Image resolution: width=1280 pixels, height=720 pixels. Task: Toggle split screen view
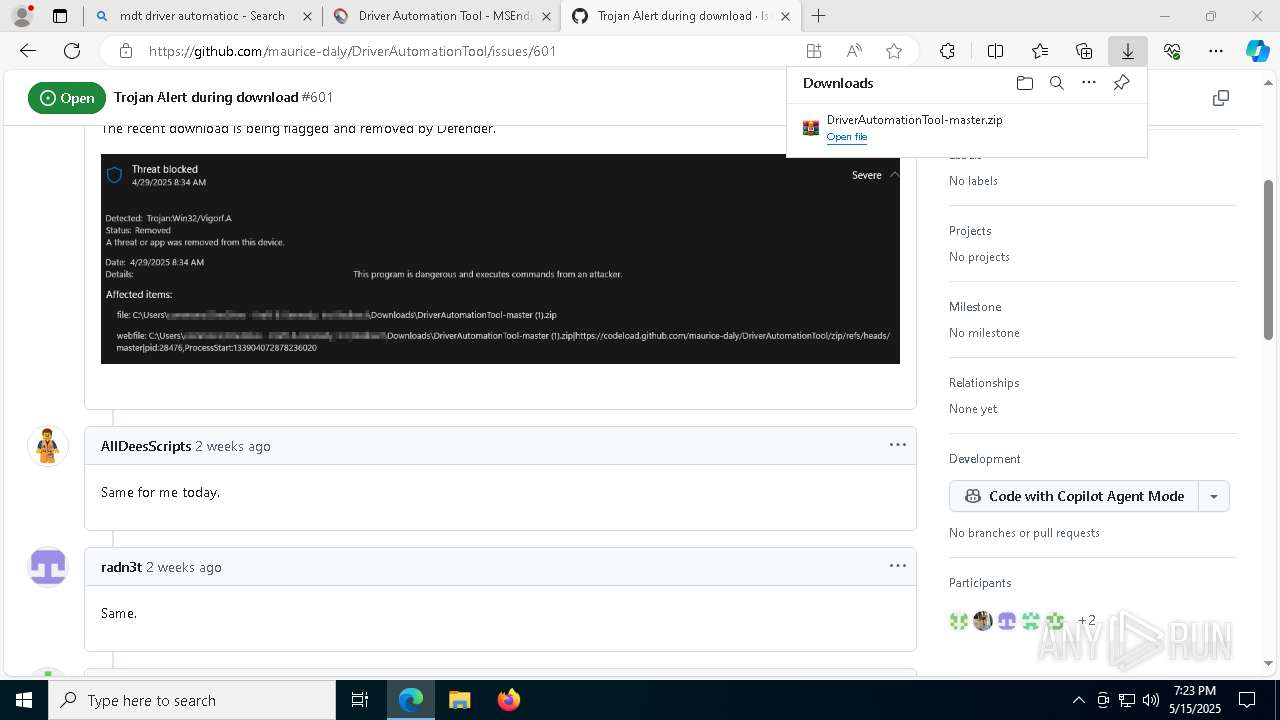(x=995, y=51)
